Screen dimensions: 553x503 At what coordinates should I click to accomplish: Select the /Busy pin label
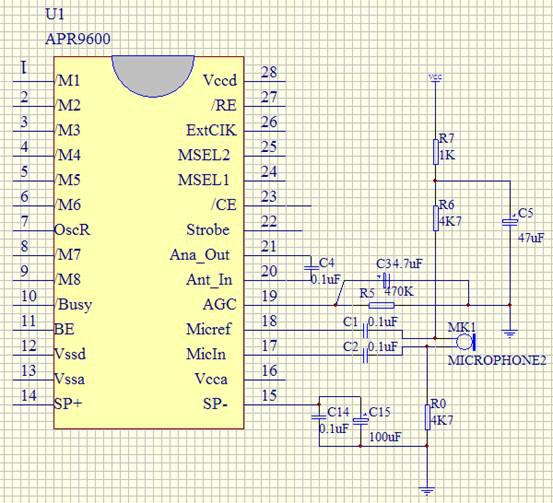(x=74, y=305)
